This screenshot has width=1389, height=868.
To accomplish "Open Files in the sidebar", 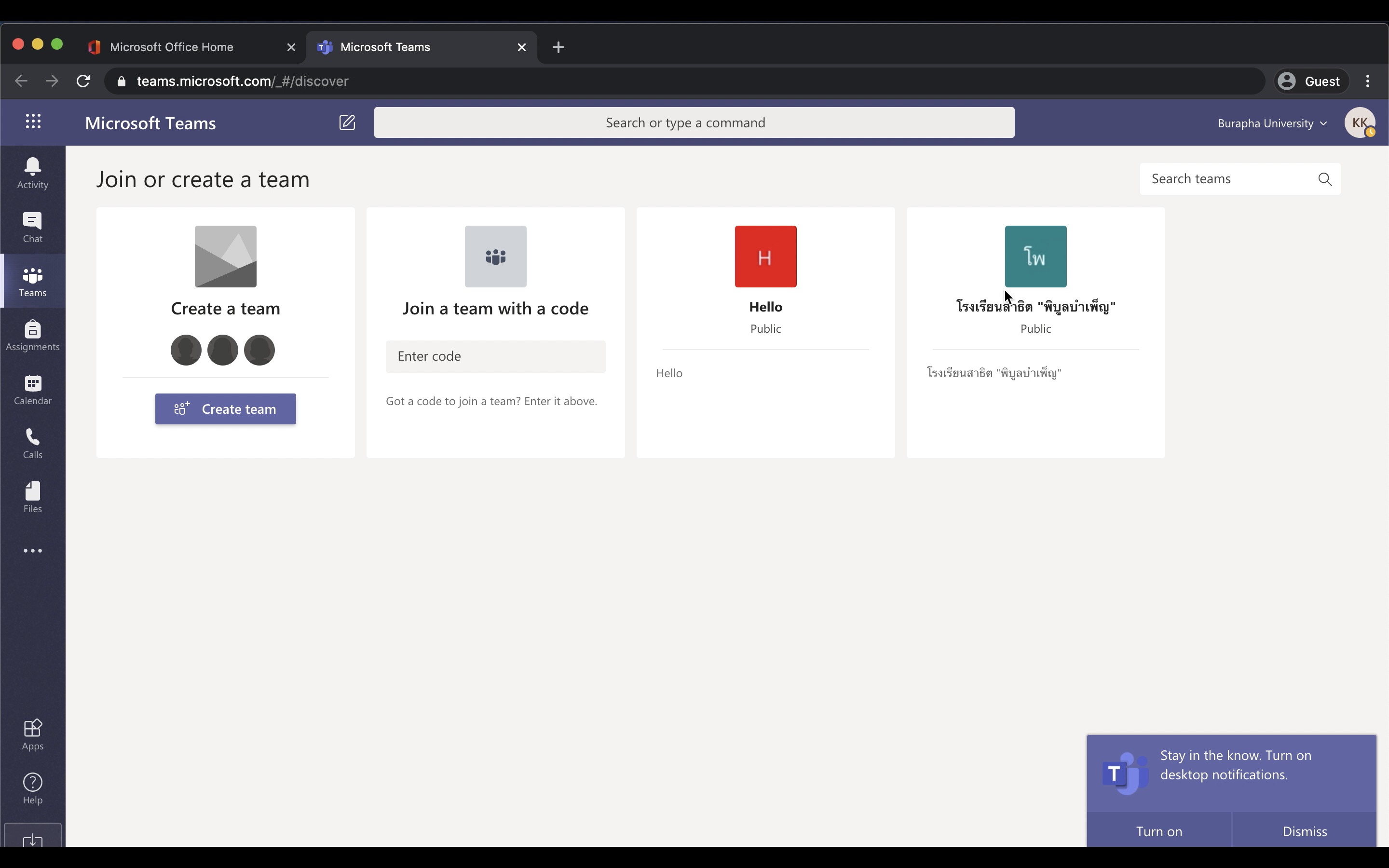I will [33, 497].
